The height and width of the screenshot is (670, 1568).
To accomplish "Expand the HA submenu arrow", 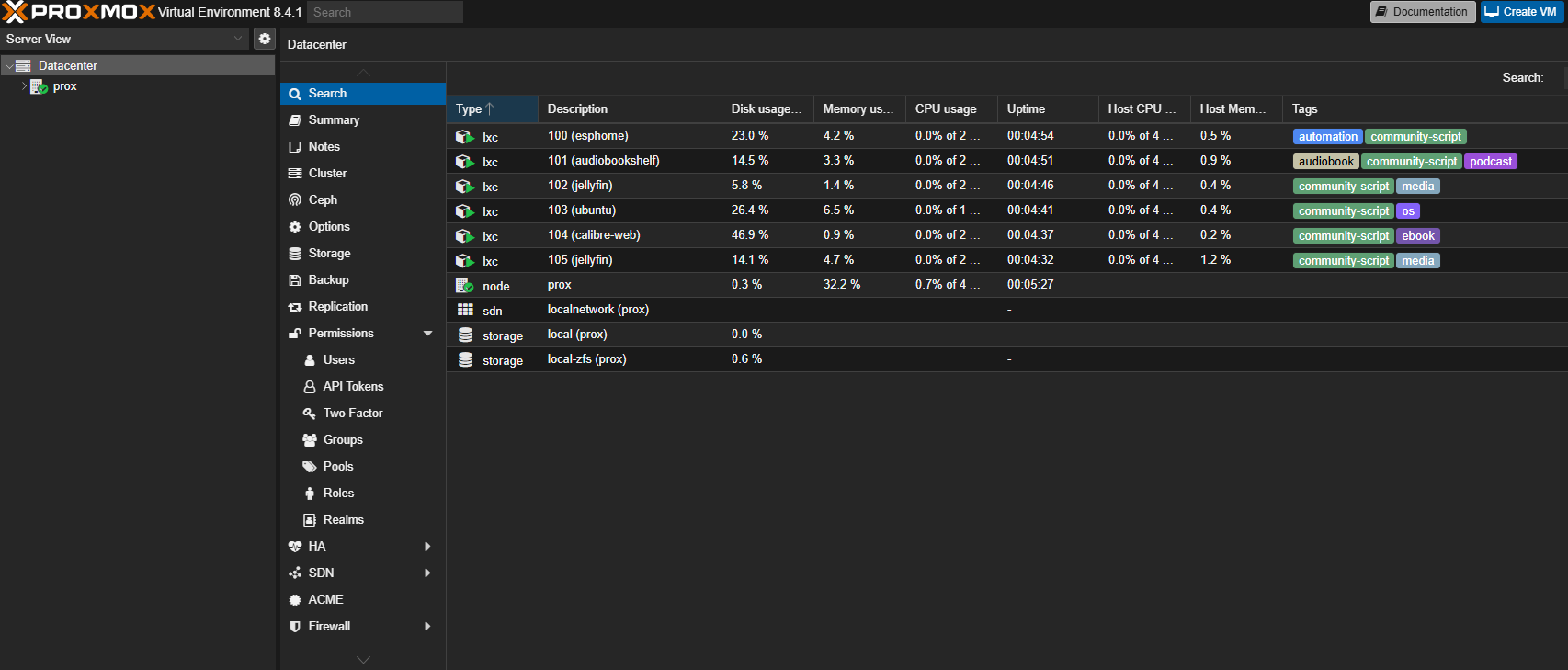I will (x=427, y=546).
